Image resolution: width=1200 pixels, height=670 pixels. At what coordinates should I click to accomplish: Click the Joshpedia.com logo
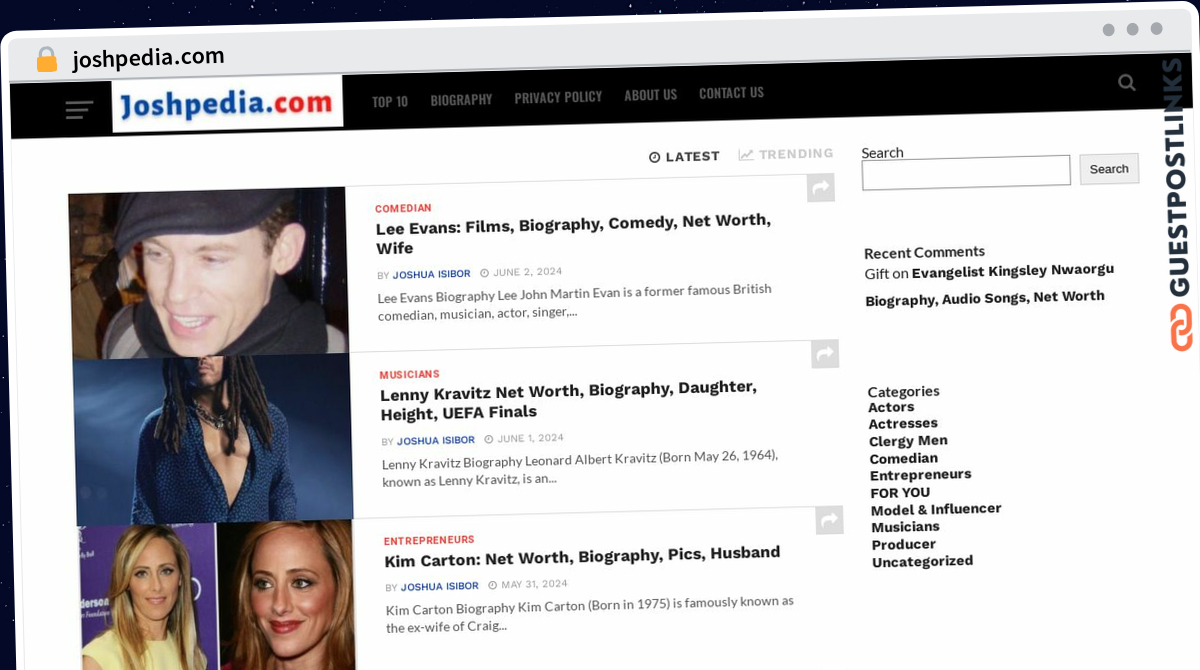point(227,103)
